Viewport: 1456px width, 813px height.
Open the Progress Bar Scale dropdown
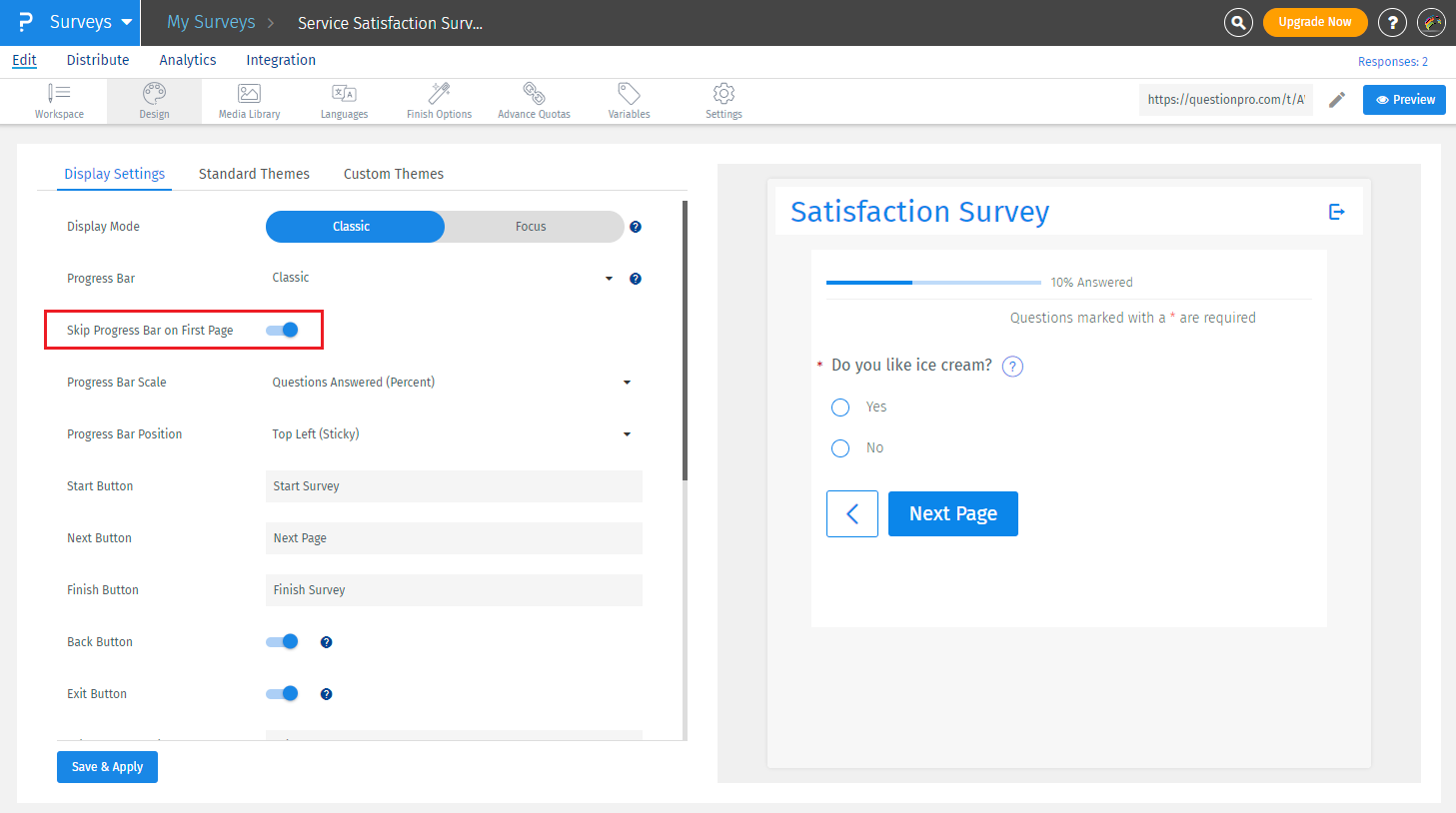(x=627, y=382)
